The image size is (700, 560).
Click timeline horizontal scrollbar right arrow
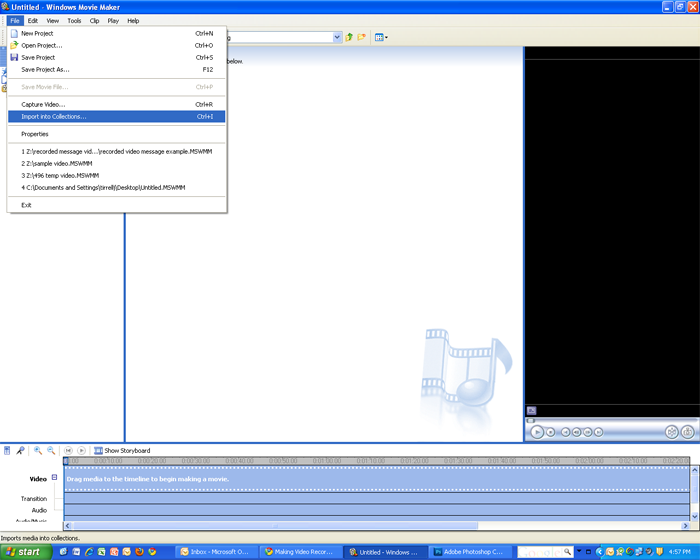click(x=686, y=526)
